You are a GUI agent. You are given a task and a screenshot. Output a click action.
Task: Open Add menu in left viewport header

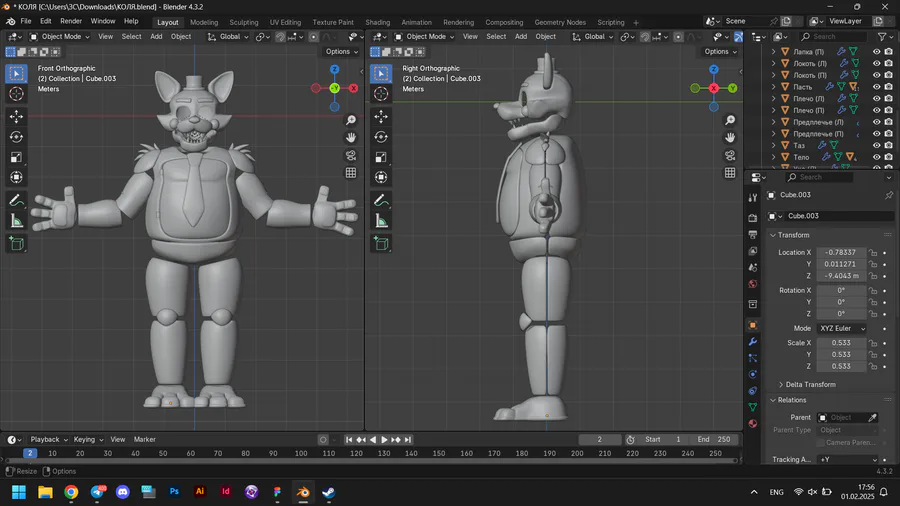tap(156, 37)
